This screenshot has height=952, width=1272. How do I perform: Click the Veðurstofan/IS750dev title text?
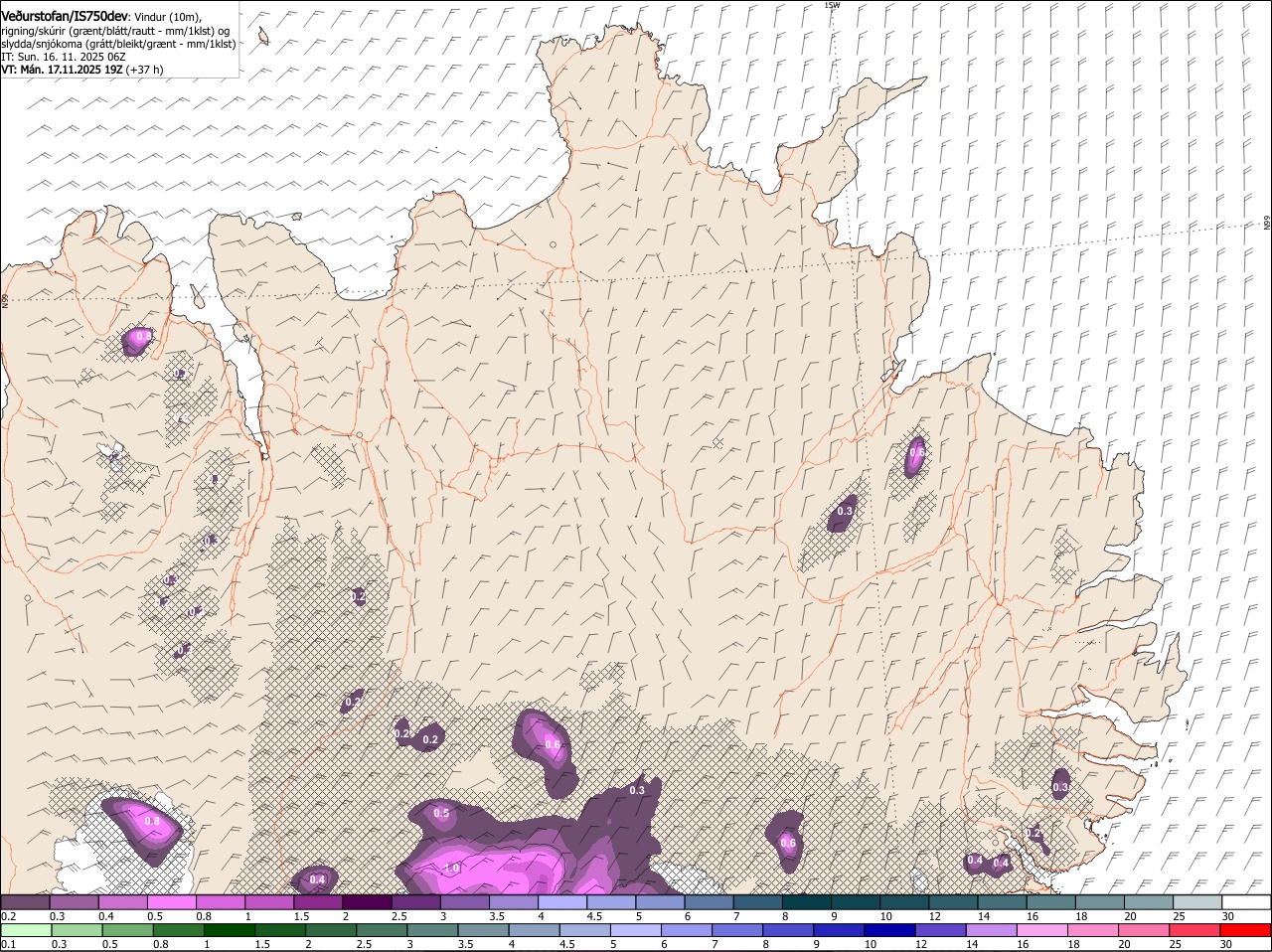pyautogui.click(x=66, y=17)
